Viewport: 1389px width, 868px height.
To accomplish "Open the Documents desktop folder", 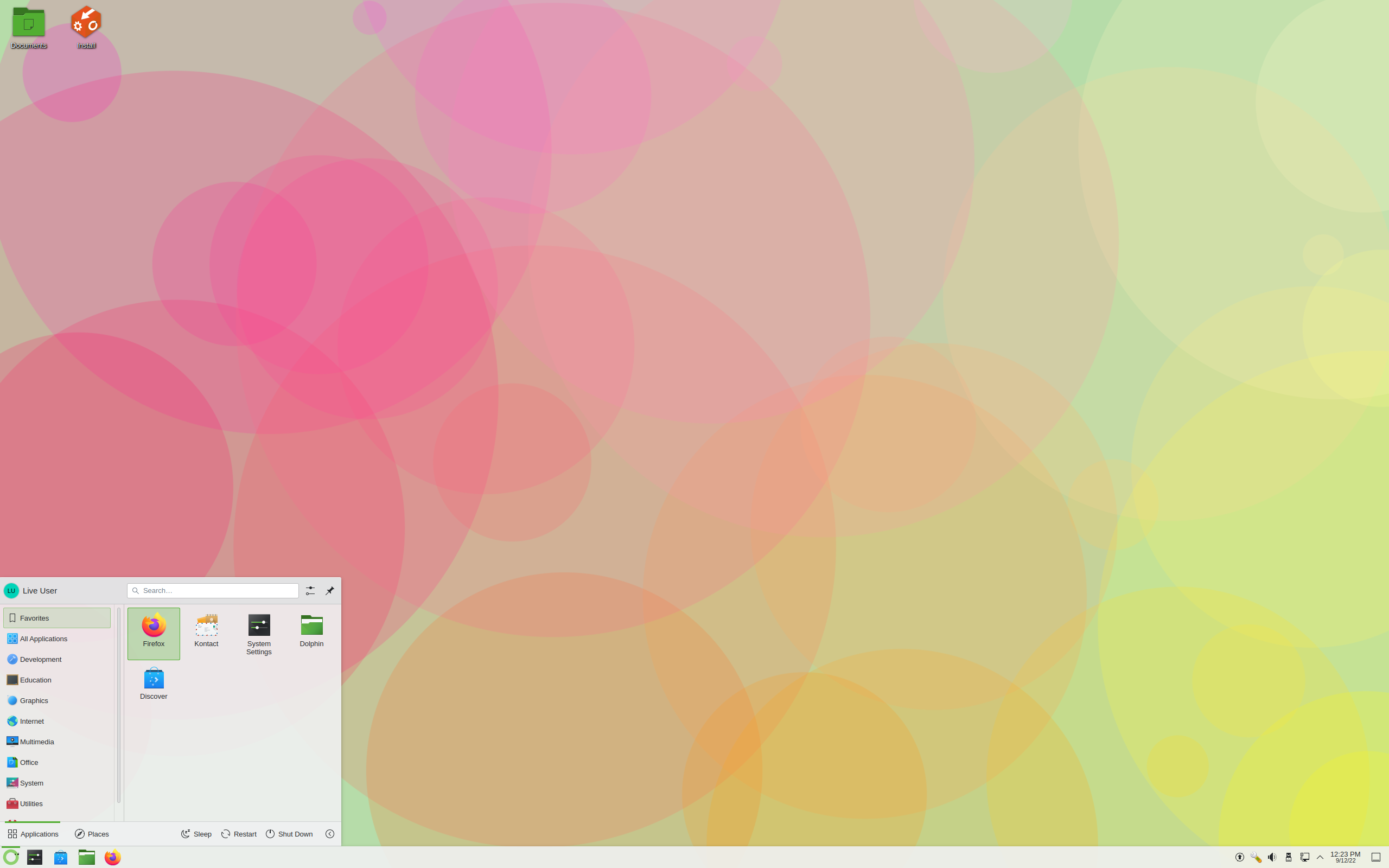I will click(x=29, y=28).
